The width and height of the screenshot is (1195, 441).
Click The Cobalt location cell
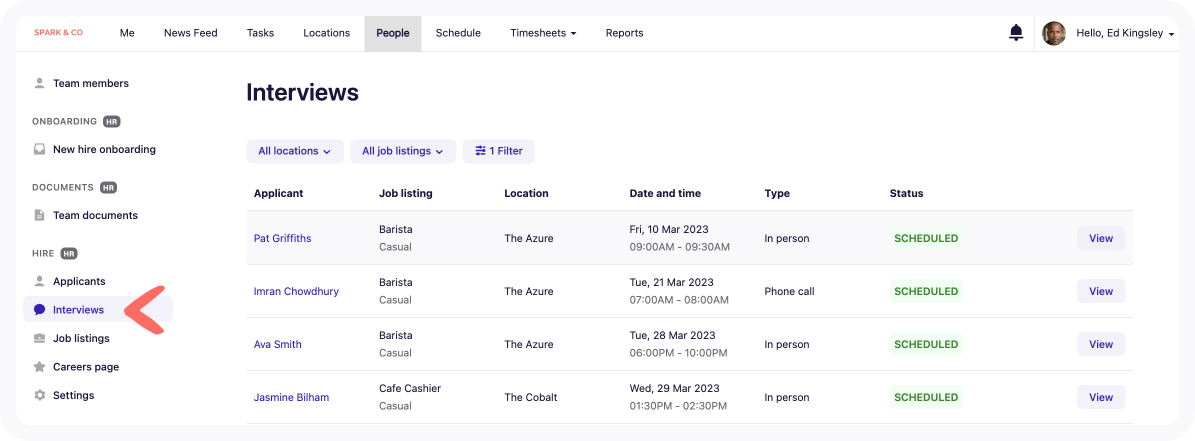531,397
